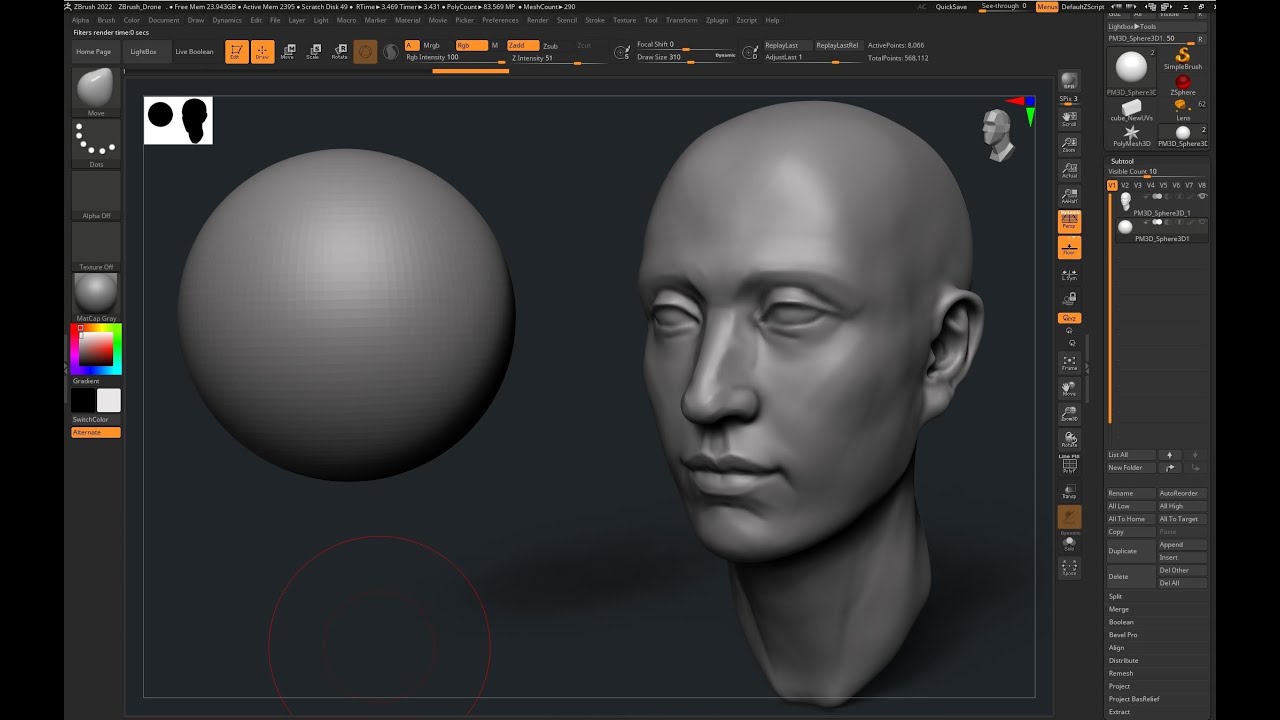Select the cube_NewUVs tool
1280x720 pixels.
(1132, 109)
